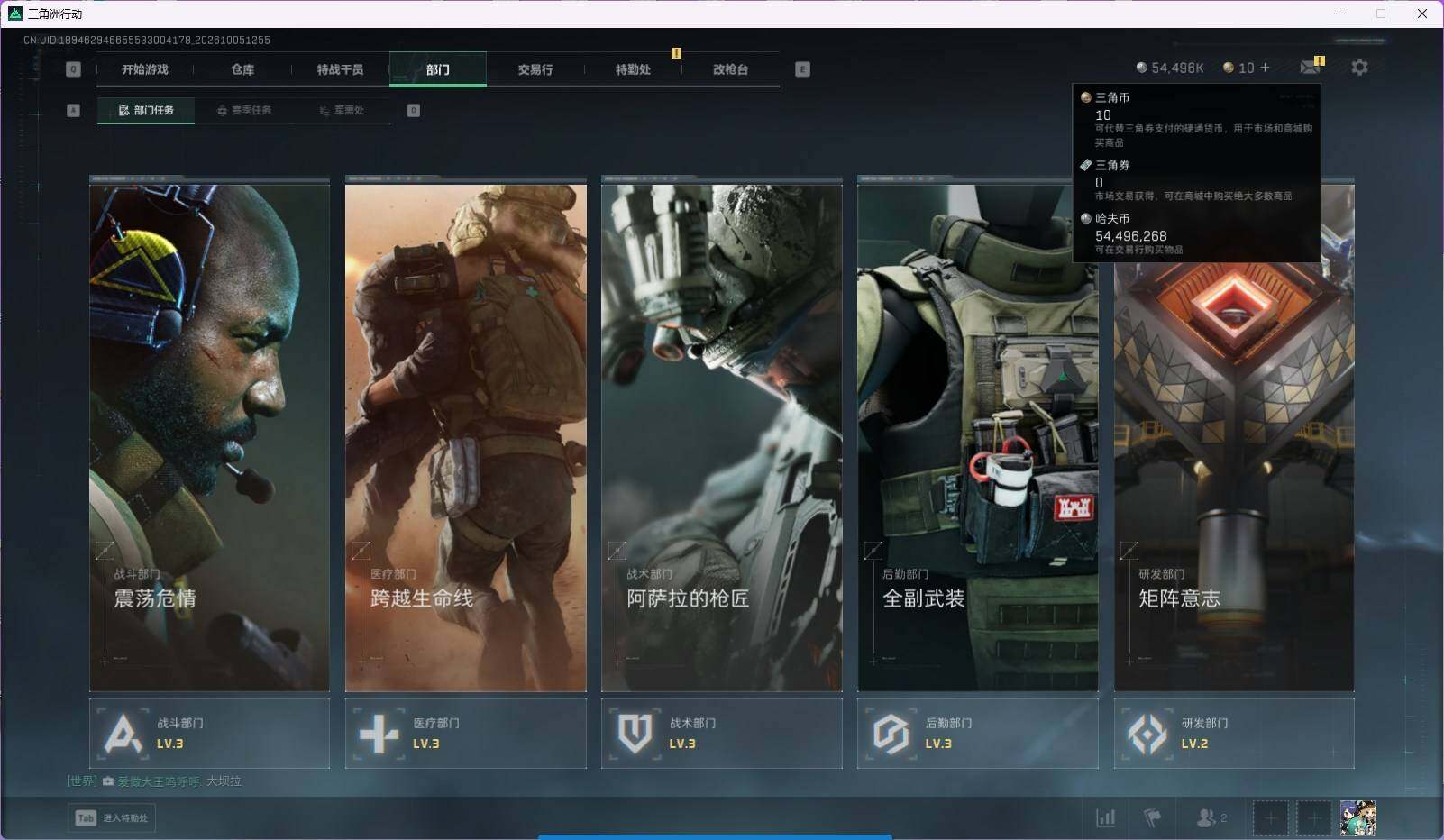Click the Tab 进入特勤处 button
This screenshot has height=840, width=1444.
pyautogui.click(x=112, y=817)
